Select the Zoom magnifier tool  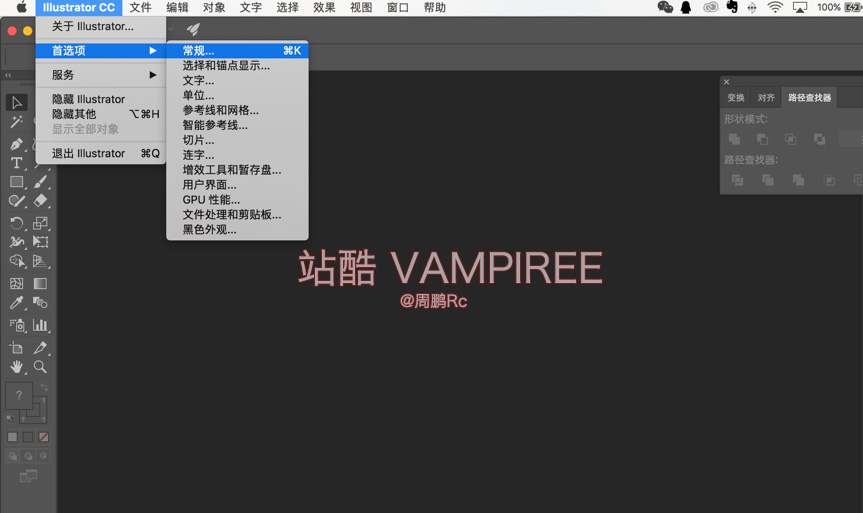[x=40, y=367]
